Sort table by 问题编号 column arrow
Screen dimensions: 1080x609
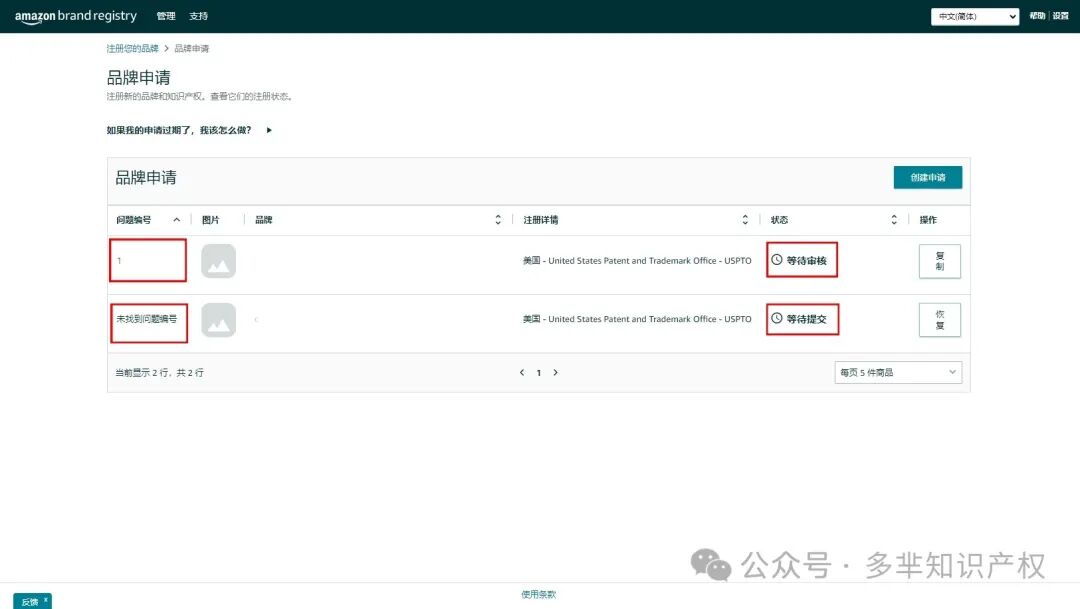coord(177,220)
